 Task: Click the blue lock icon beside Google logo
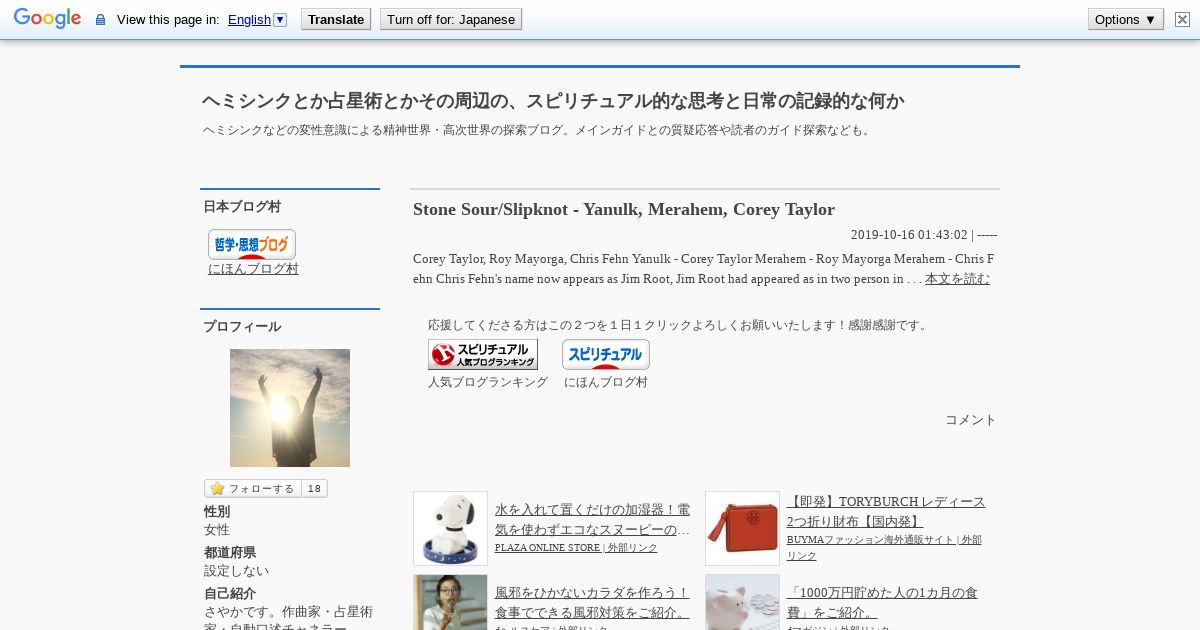tap(100, 20)
